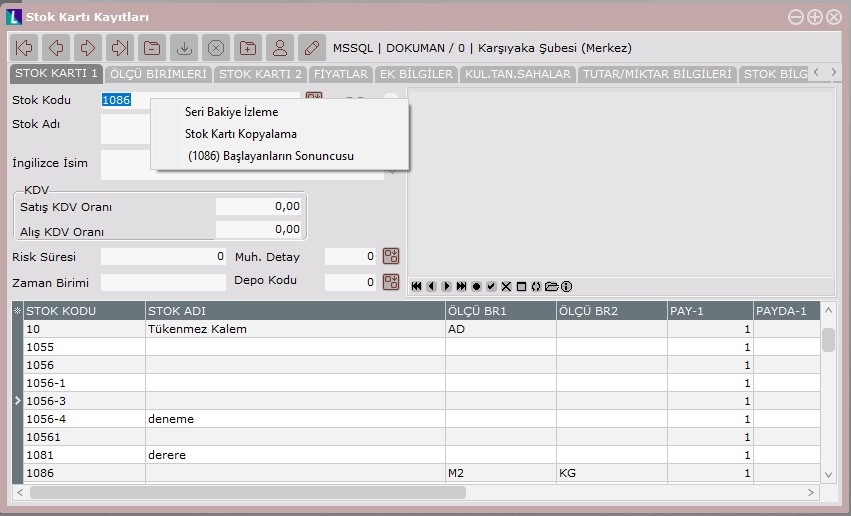851x516 pixels.
Task: Click the horizontal scrollbar under the grid
Action: pyautogui.click(x=400, y=492)
